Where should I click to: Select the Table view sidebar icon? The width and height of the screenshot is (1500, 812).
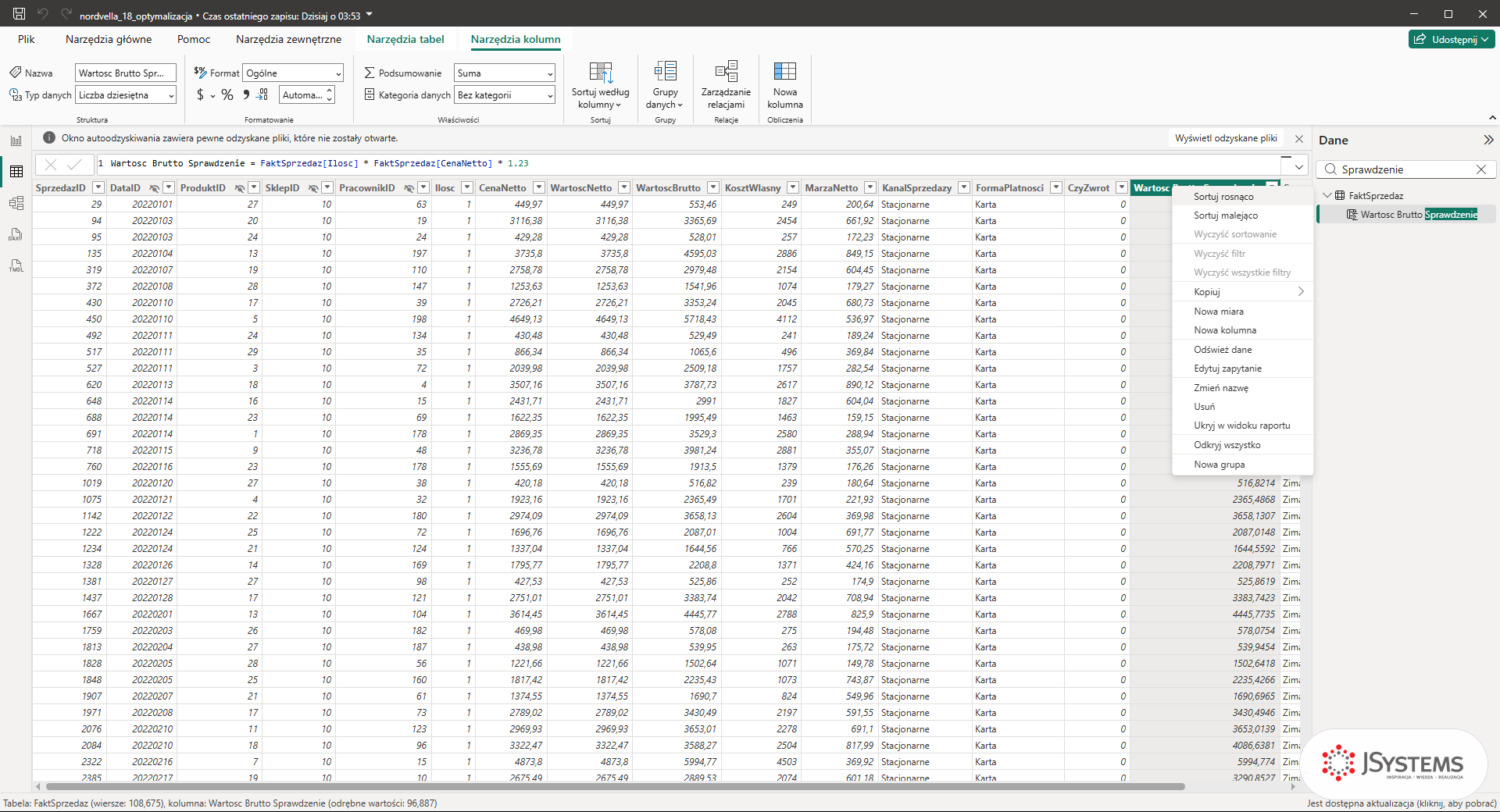pos(16,172)
